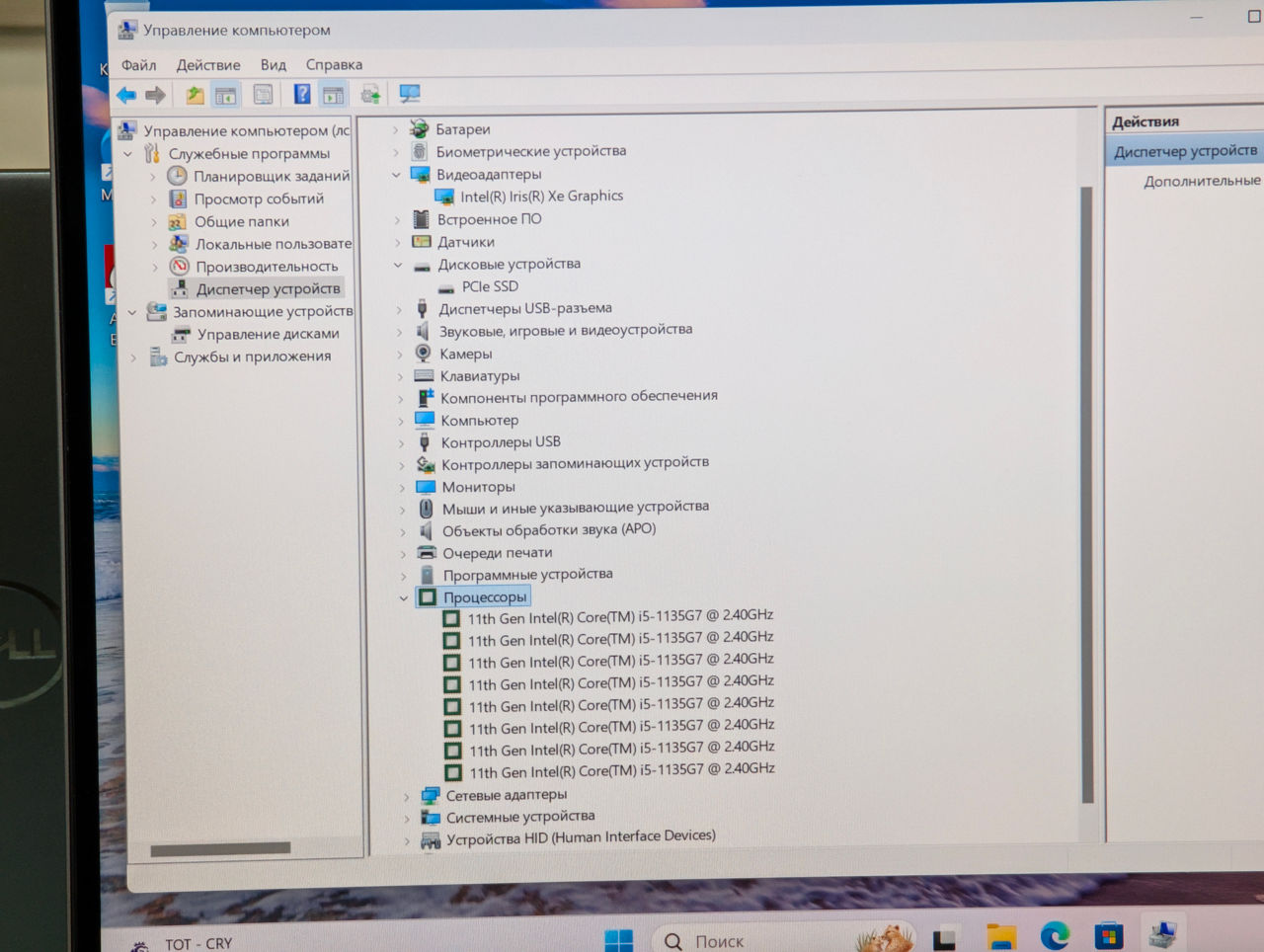This screenshot has height=952, width=1264.
Task: Click the Очереди печати printer icon
Action: tap(427, 552)
